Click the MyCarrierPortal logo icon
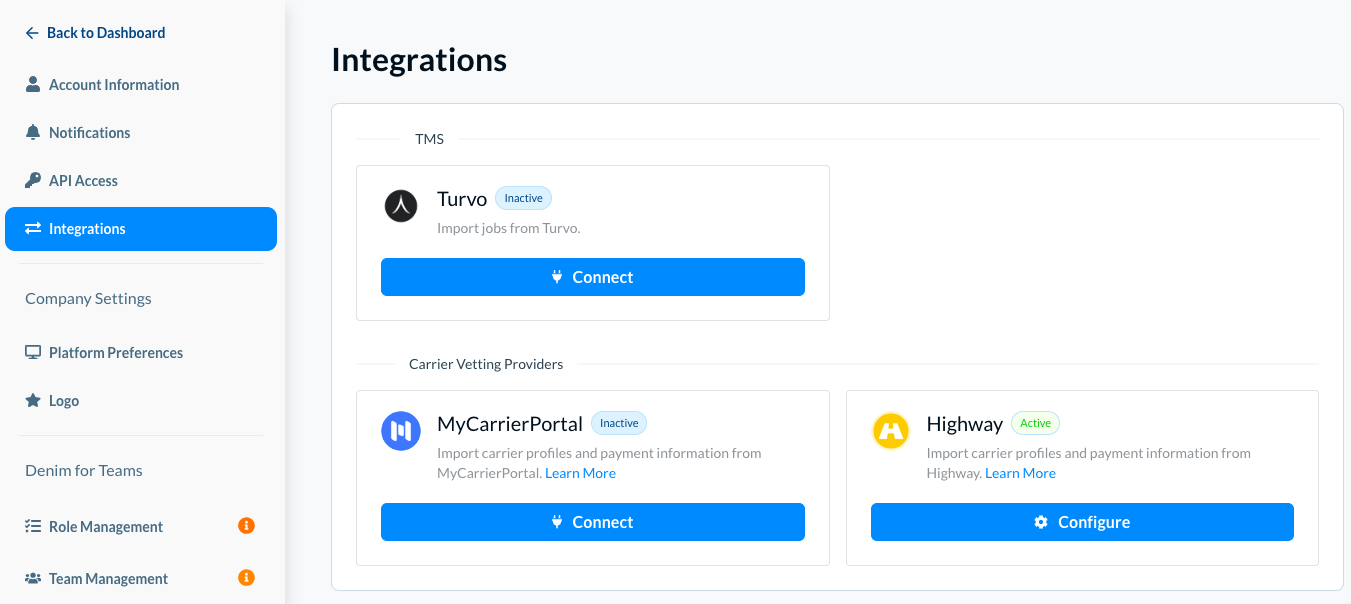This screenshot has height=604, width=1351. (401, 431)
